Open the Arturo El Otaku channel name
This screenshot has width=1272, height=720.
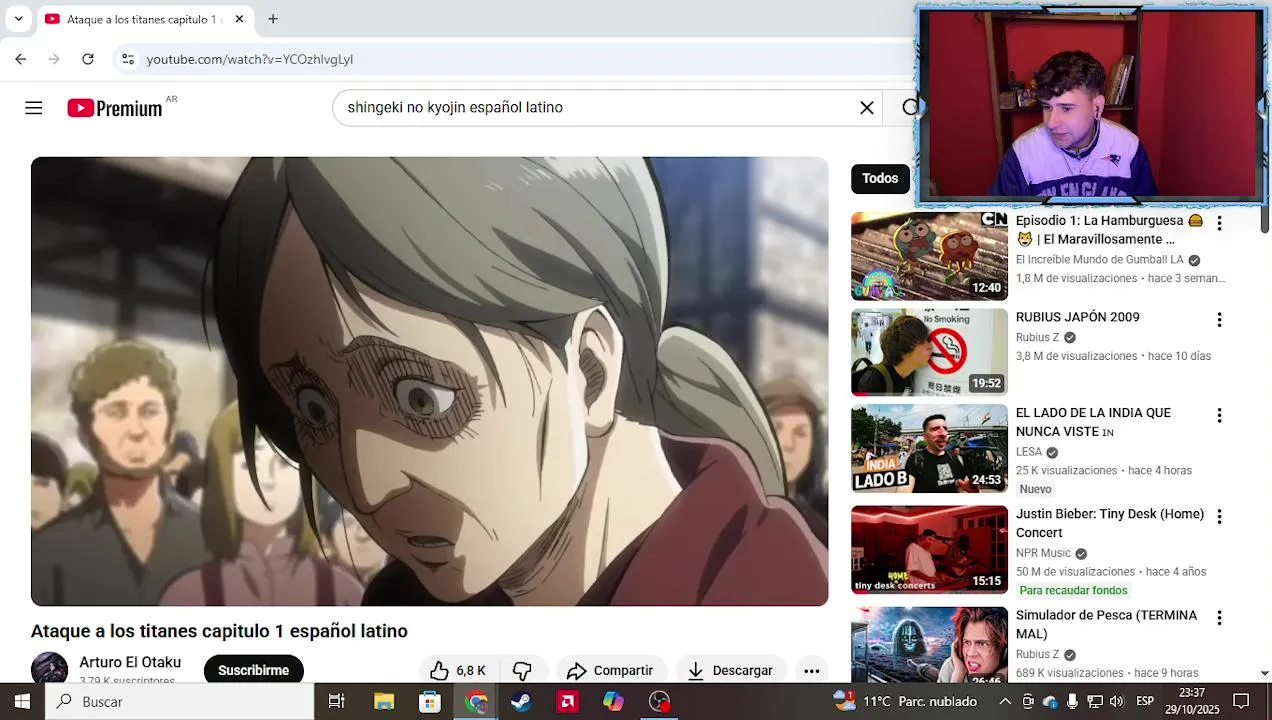point(130,662)
